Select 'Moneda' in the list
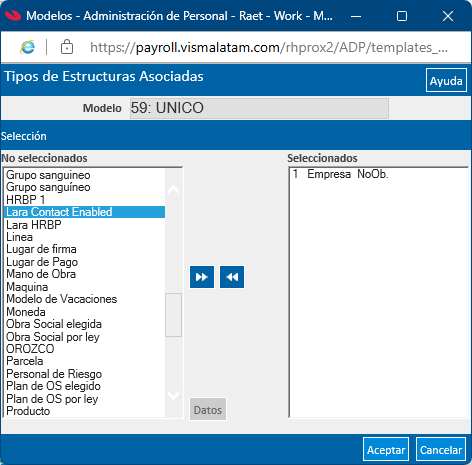Screen dimensions: 472x465 85,312
